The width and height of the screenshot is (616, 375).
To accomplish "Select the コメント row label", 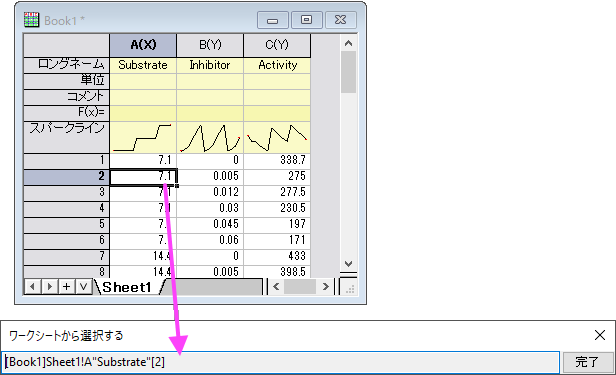I will pos(66,97).
